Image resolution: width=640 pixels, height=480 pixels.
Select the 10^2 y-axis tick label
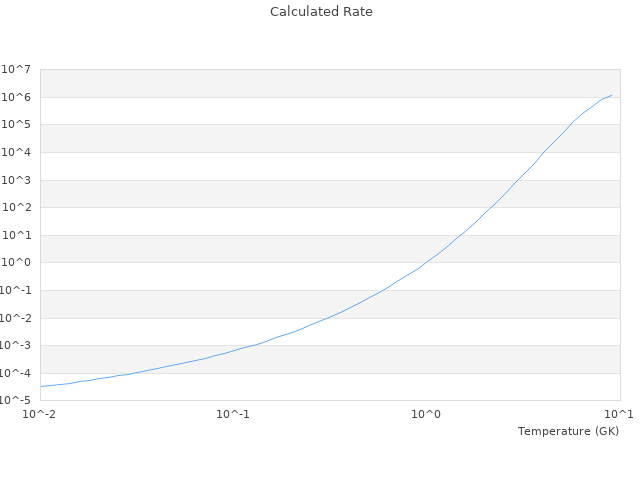18,208
